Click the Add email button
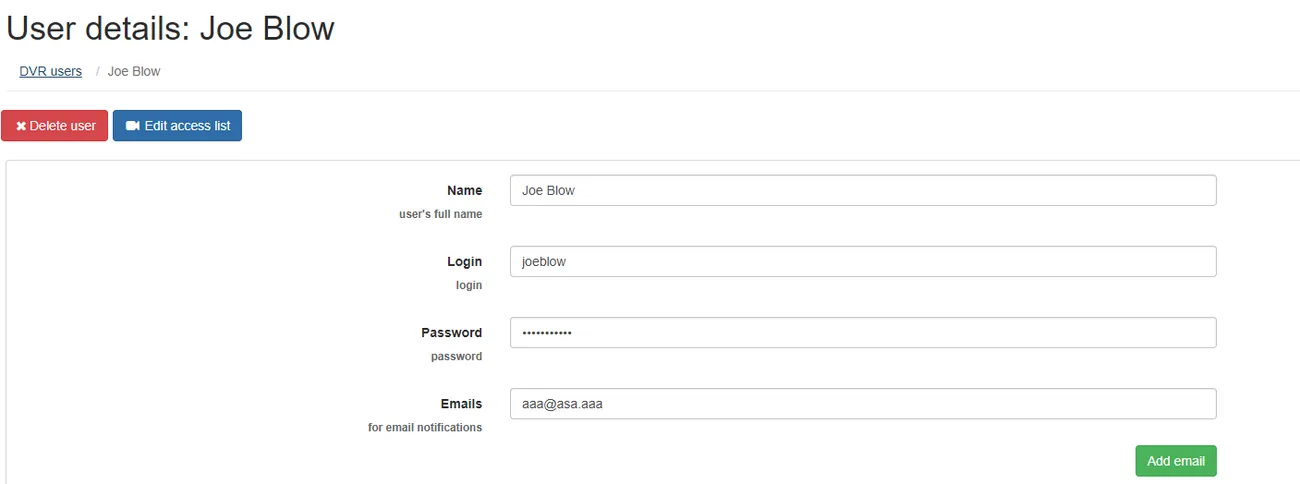The width and height of the screenshot is (1300, 484). (1176, 461)
